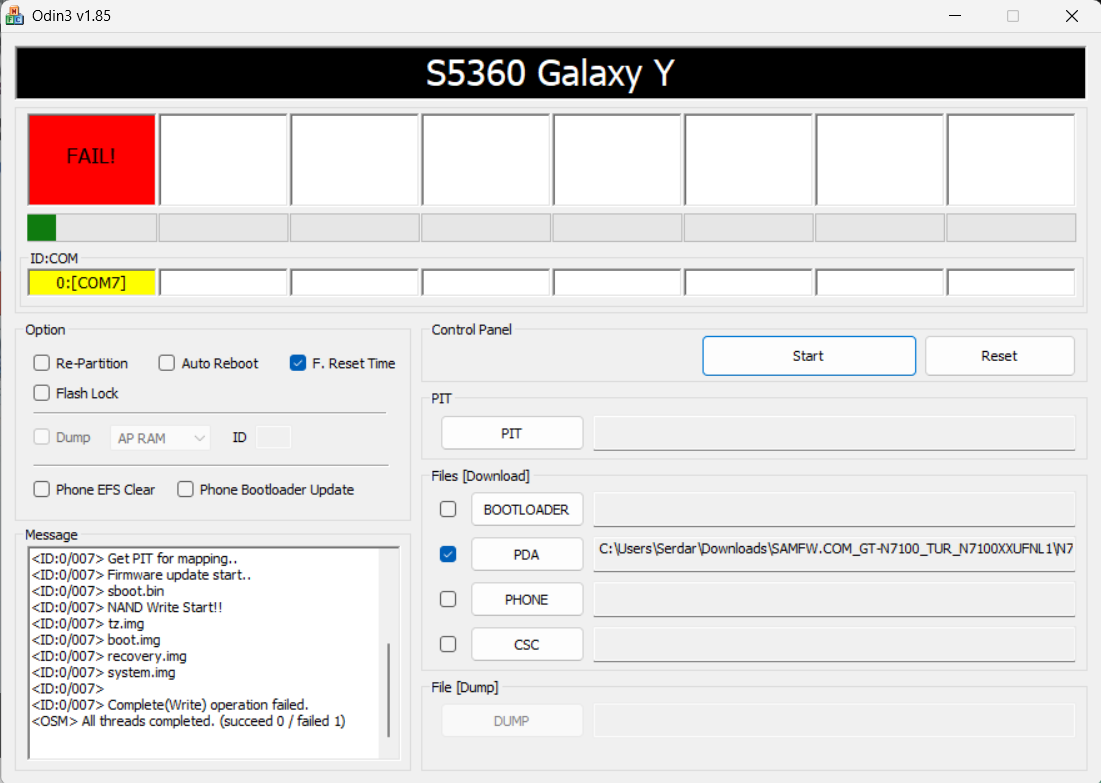Screen dimensions: 1101x783
Task: Click the PIT file path field
Action: pos(834,433)
